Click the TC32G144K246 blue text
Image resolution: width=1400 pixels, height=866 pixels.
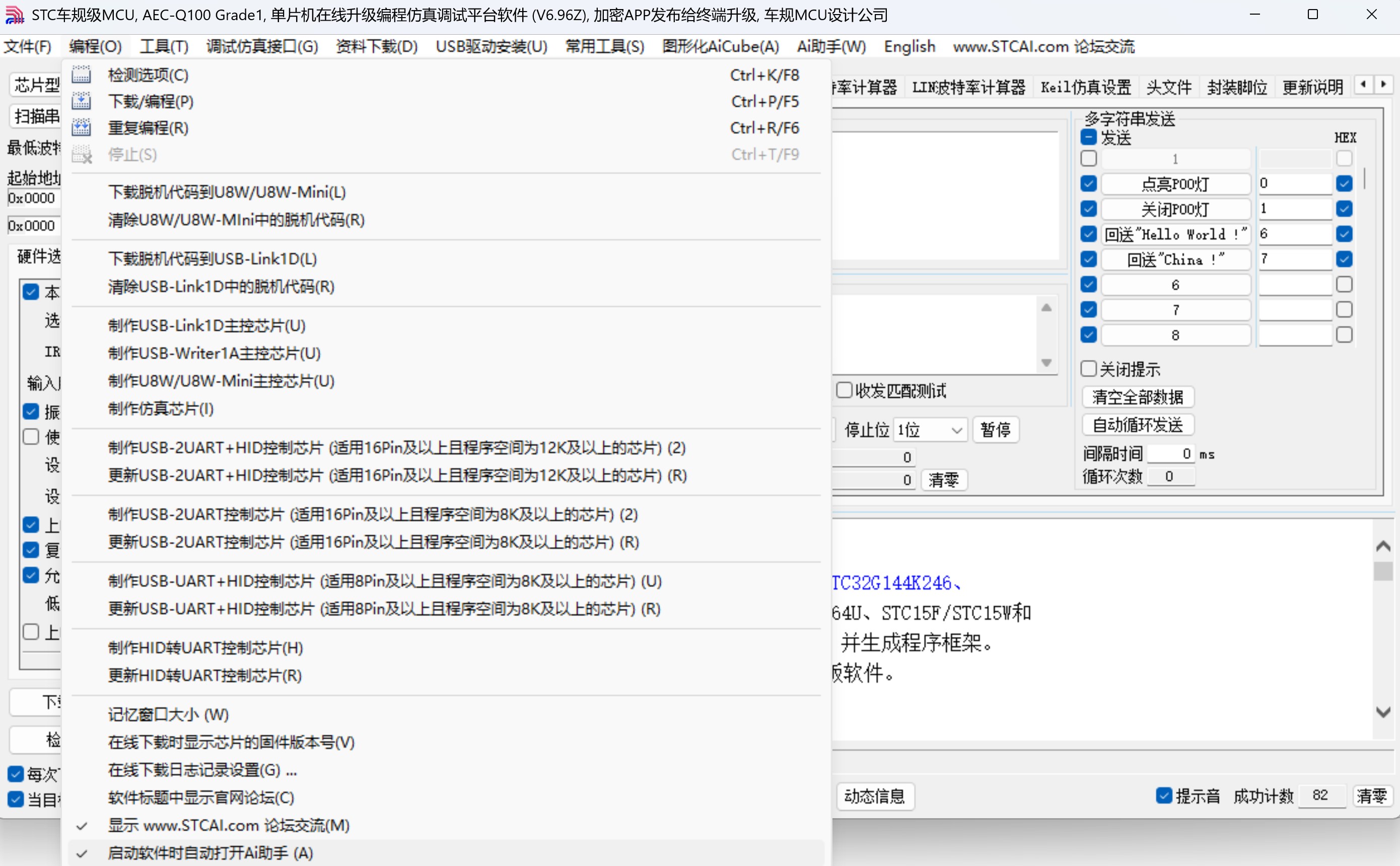pos(897,583)
